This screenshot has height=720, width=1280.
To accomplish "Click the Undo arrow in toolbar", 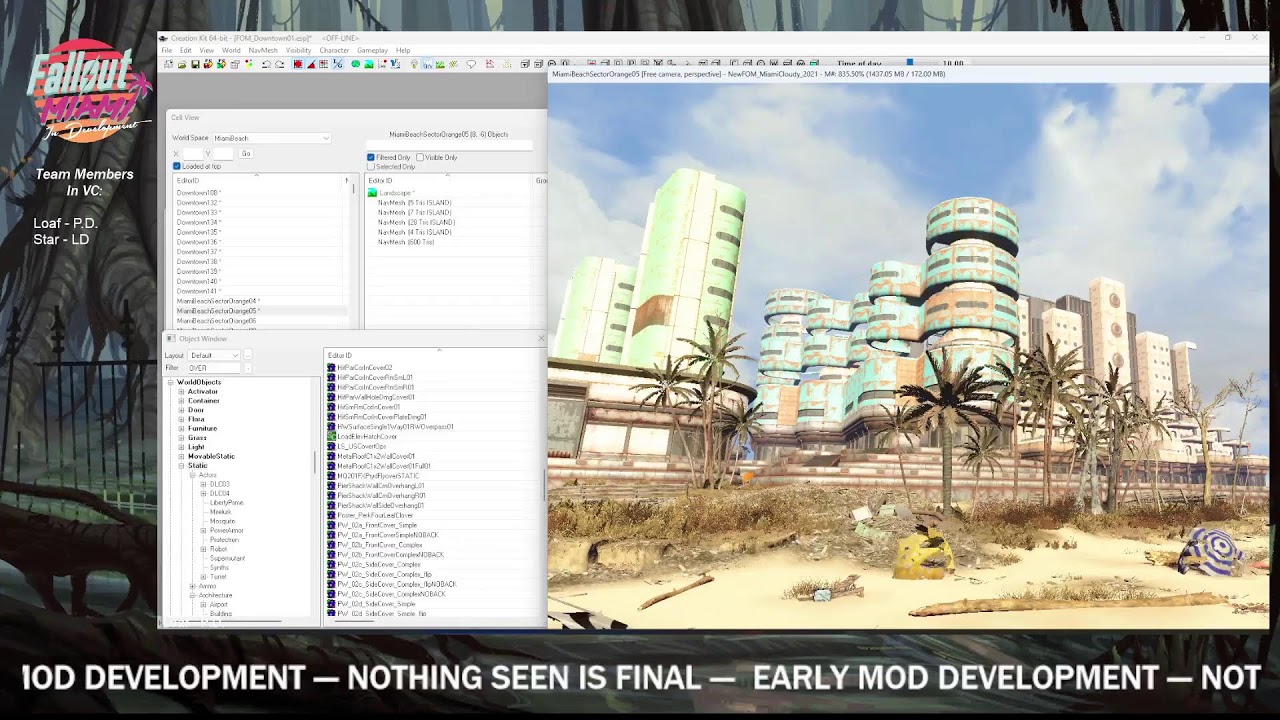I will [266, 64].
